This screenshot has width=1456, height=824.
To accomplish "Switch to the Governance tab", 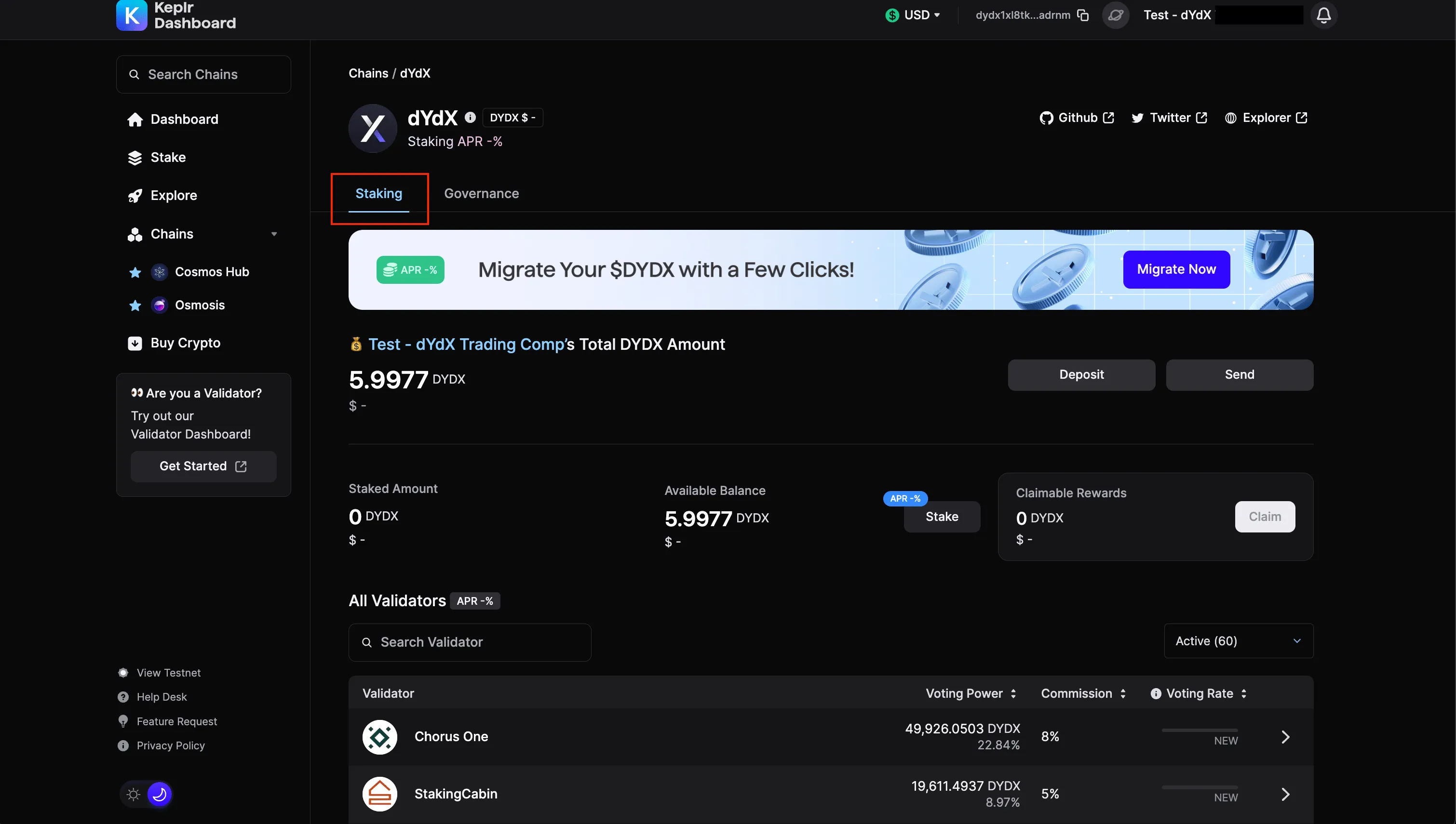I will click(x=481, y=194).
